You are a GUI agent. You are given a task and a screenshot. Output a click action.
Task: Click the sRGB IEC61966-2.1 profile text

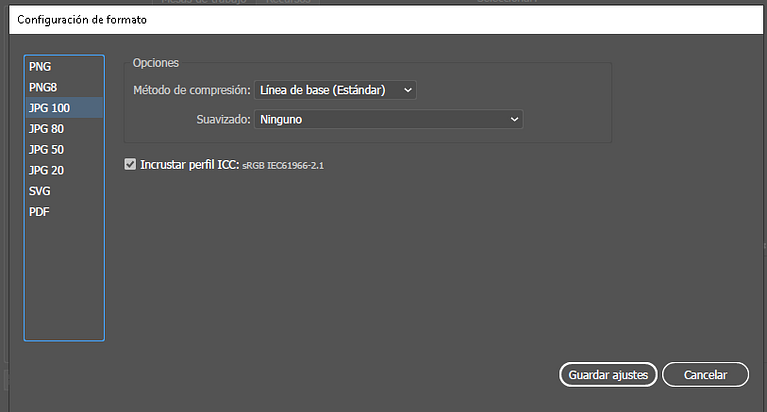click(283, 166)
